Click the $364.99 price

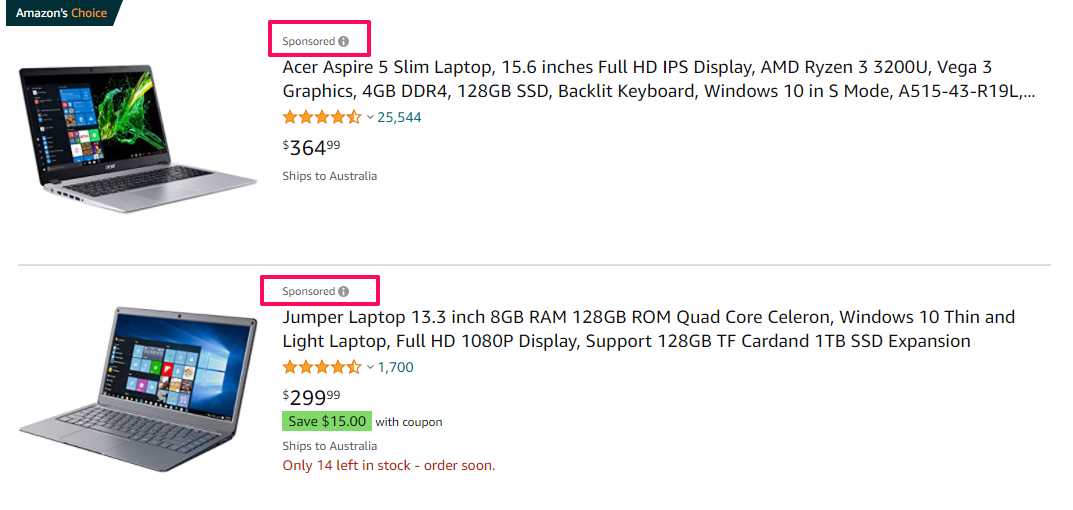[x=311, y=147]
